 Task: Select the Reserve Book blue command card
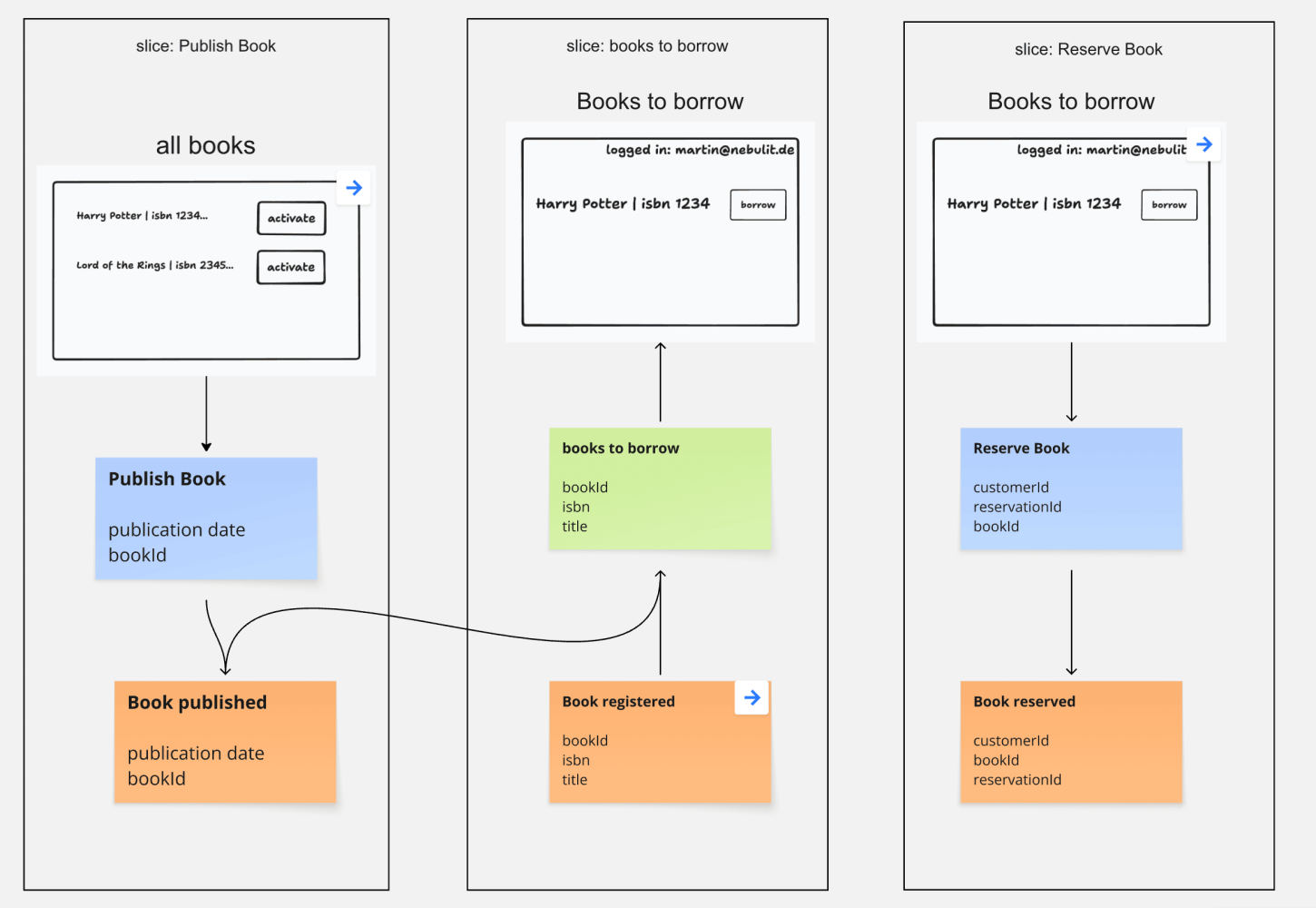(x=1071, y=489)
